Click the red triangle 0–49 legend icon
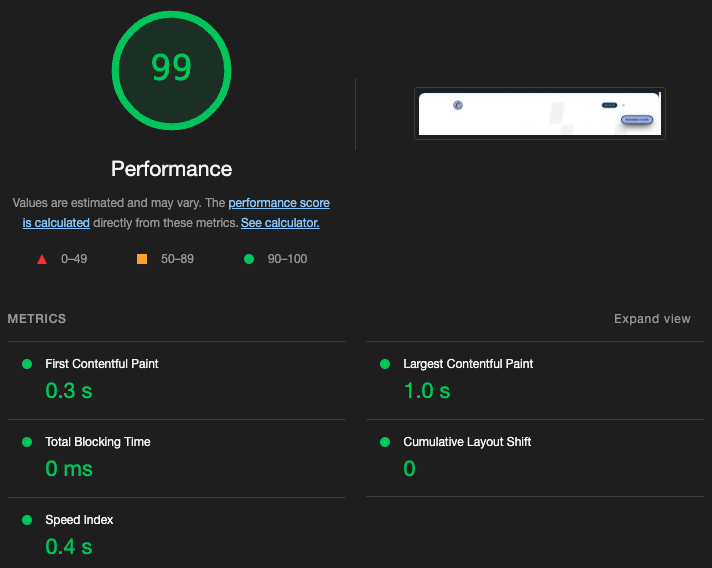Viewport: 712px width, 568px height. (x=42, y=259)
